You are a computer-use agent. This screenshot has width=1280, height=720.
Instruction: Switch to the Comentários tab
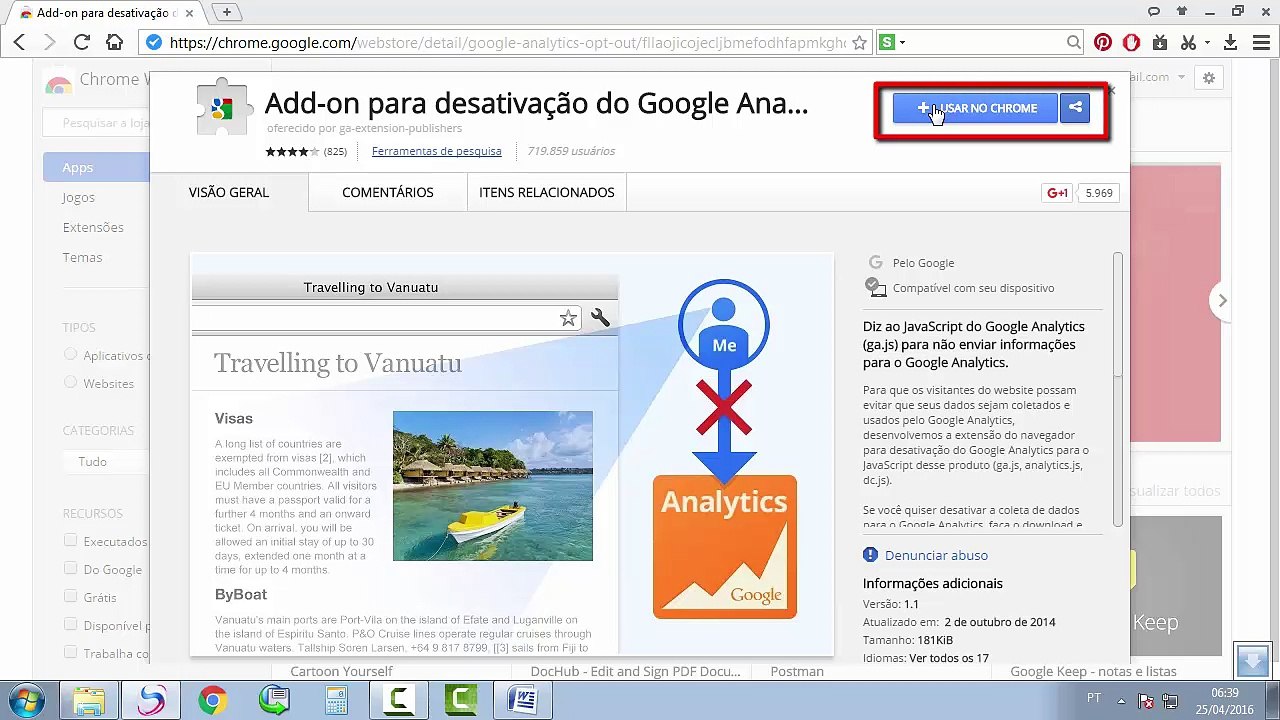[x=388, y=192]
